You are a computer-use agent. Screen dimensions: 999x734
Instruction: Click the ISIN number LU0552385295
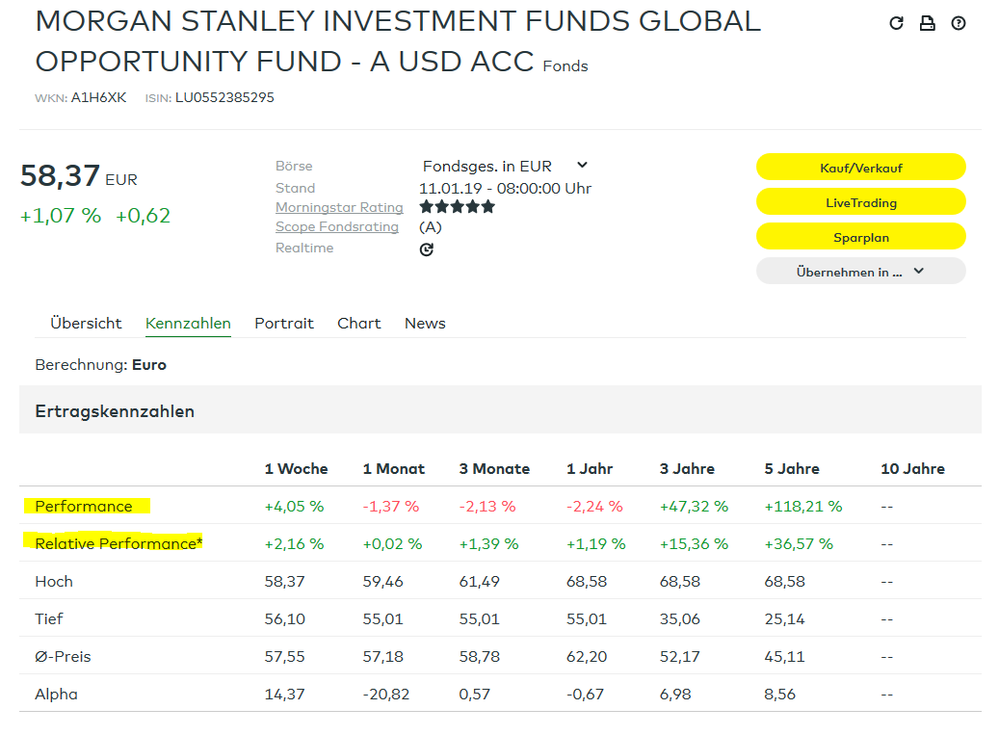tap(224, 98)
